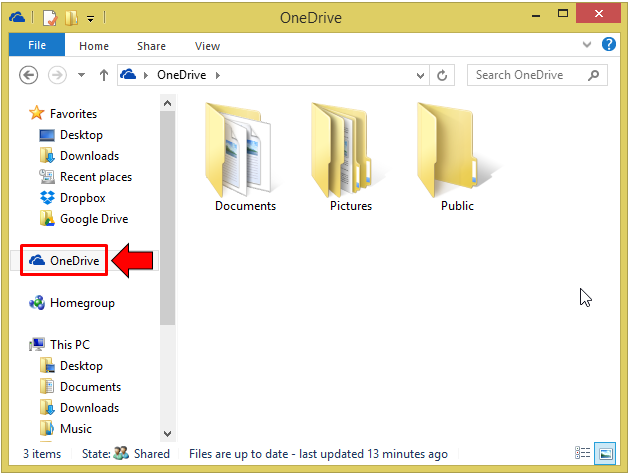Expand the root chevron before OneDrive in address bar
The height and width of the screenshot is (474, 630).
(146, 75)
